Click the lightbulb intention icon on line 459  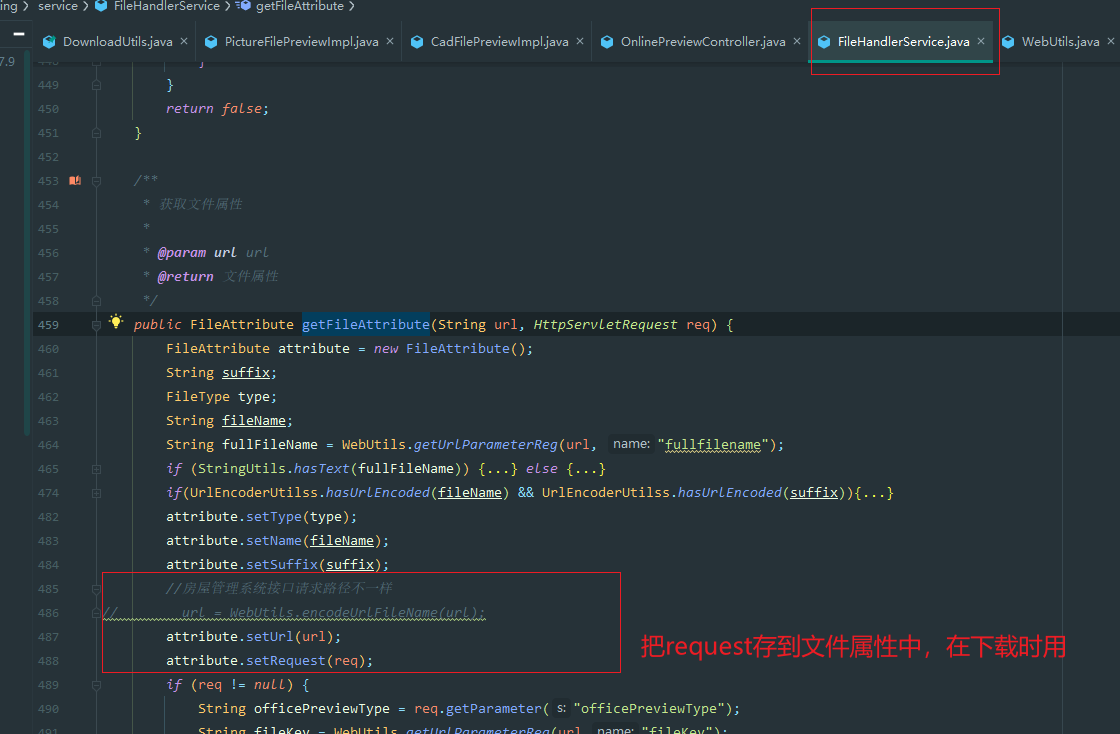click(x=116, y=323)
